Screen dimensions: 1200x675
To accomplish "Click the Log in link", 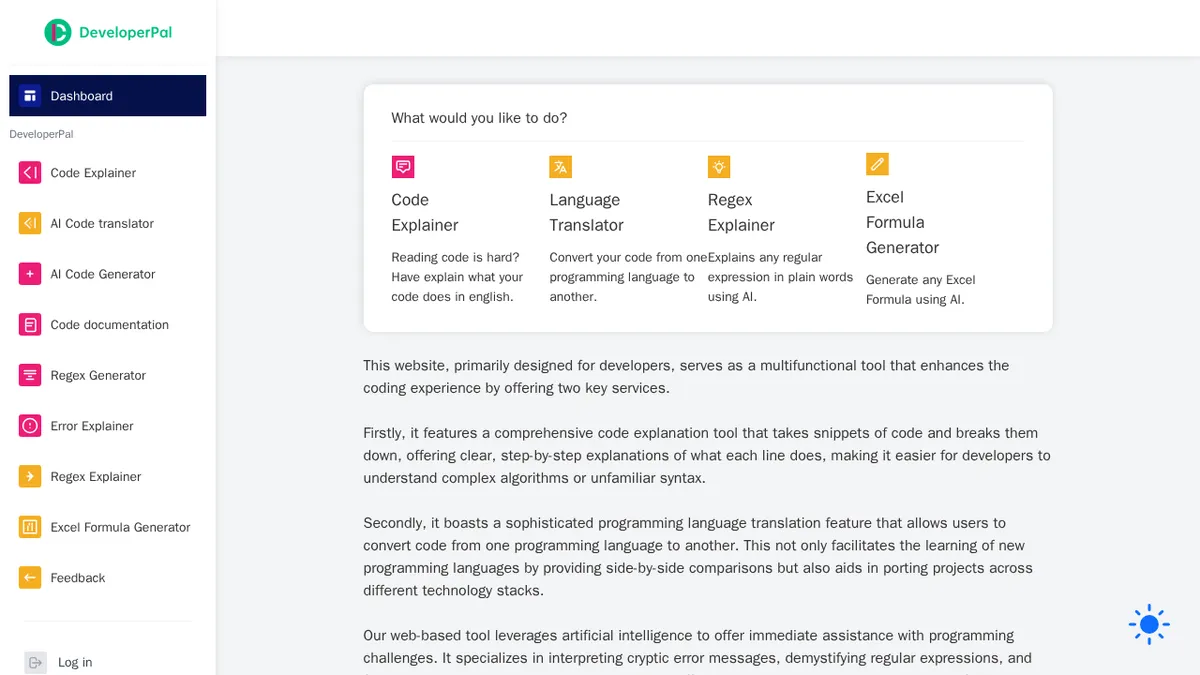I will click(74, 662).
